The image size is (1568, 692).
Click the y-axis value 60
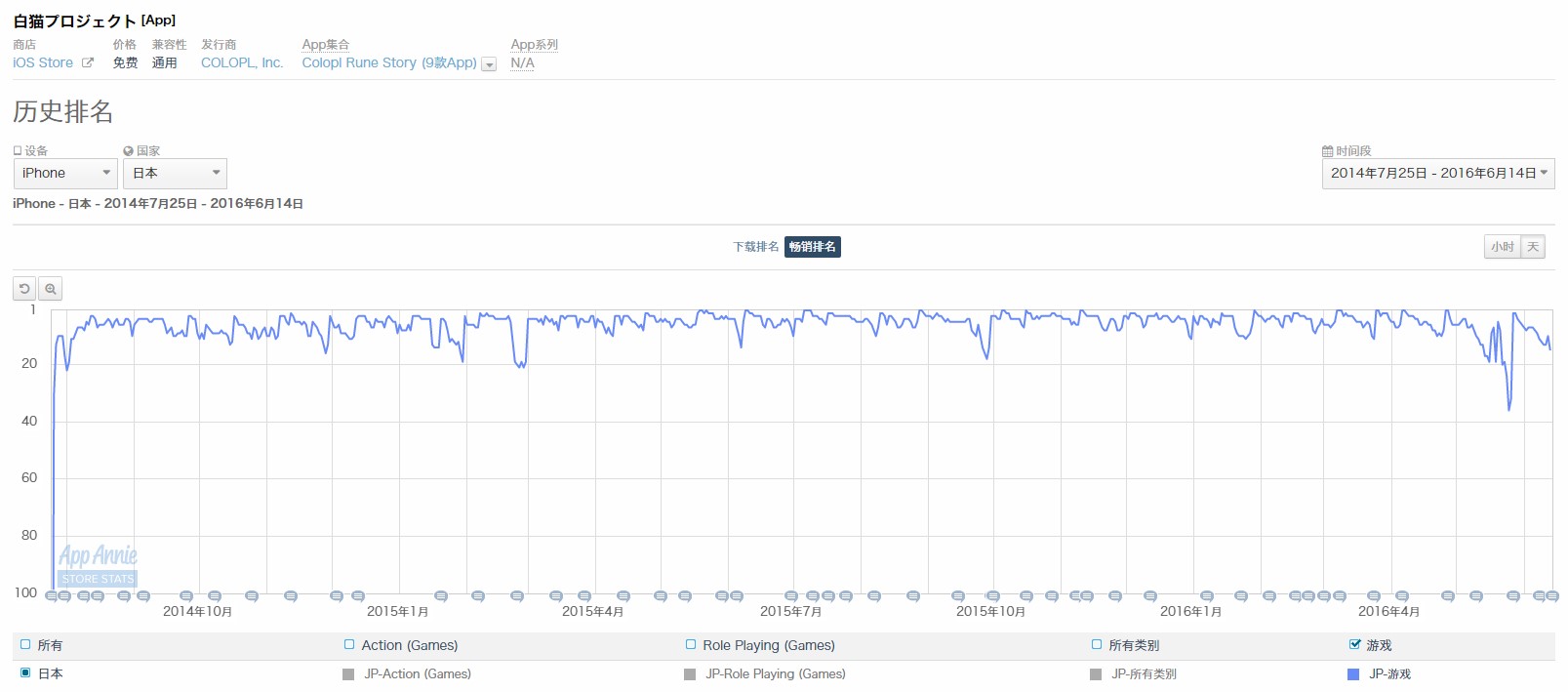(x=29, y=477)
